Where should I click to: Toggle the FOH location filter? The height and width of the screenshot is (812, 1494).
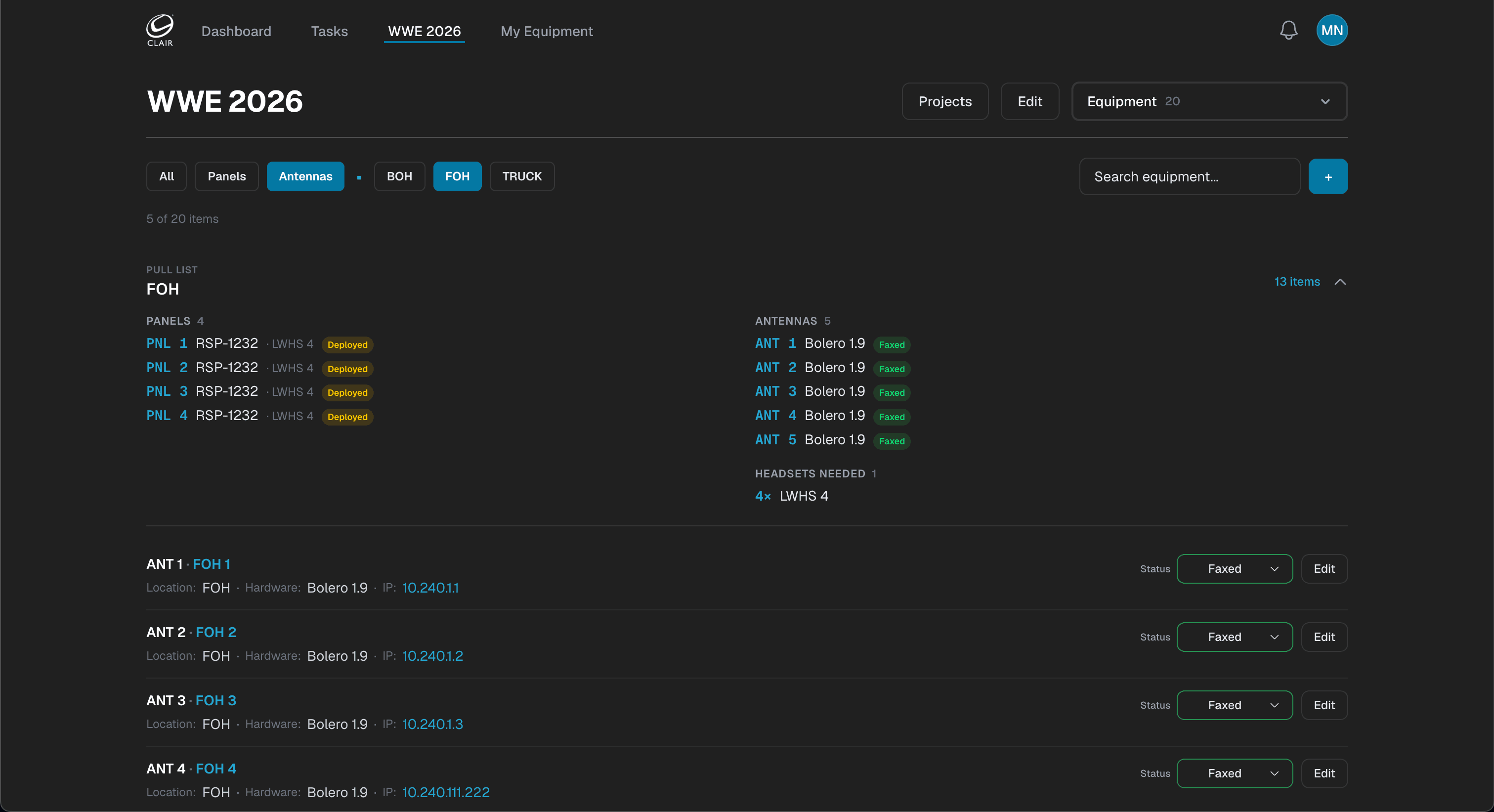[458, 176]
